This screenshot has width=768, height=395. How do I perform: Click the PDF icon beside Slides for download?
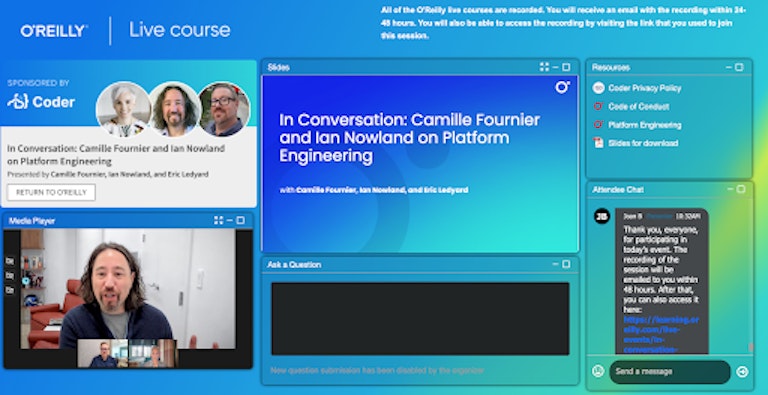tap(598, 143)
